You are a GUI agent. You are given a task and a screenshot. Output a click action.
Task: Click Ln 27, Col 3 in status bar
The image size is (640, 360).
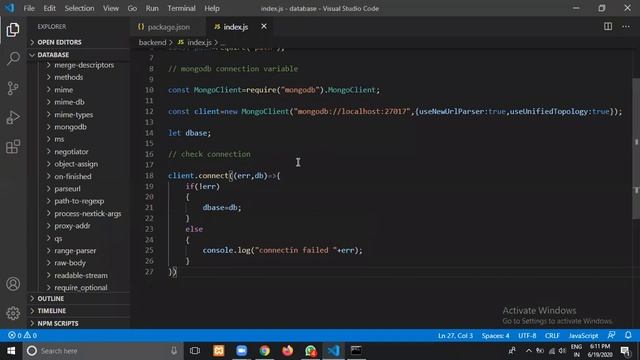455,336
